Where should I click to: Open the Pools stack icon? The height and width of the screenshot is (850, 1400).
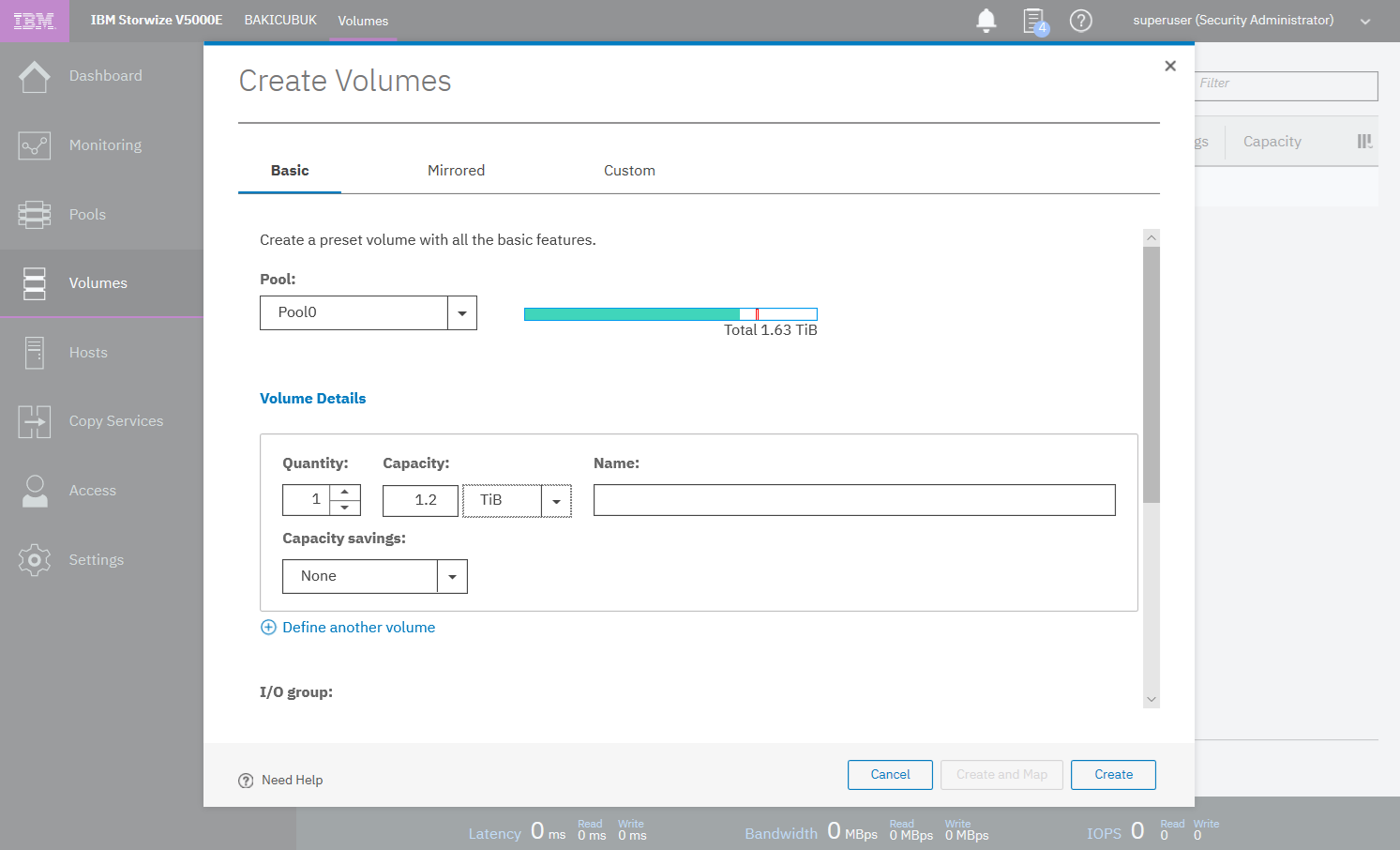tap(35, 215)
